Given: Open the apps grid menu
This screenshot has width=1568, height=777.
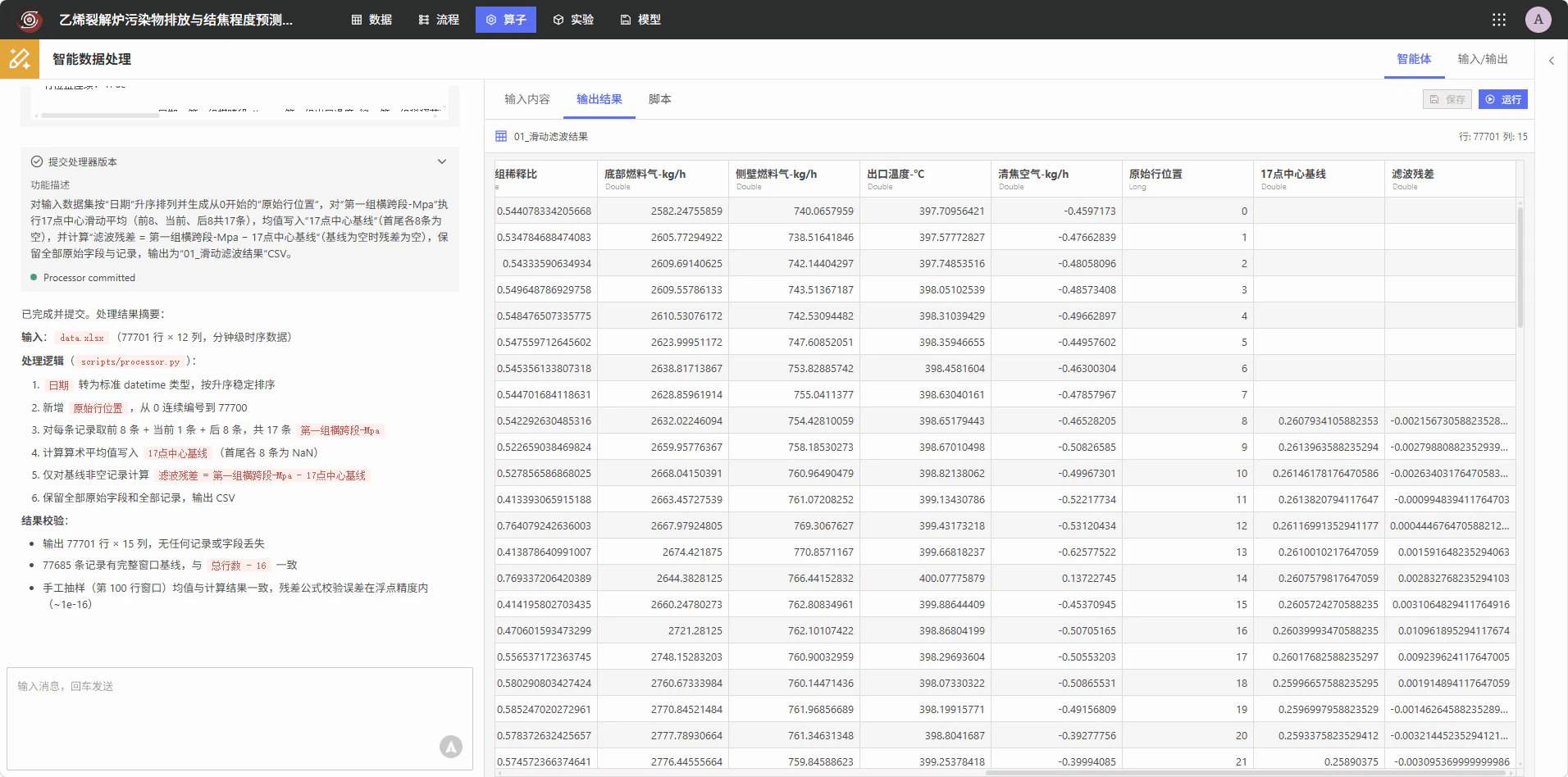Looking at the screenshot, I should click(x=1499, y=20).
